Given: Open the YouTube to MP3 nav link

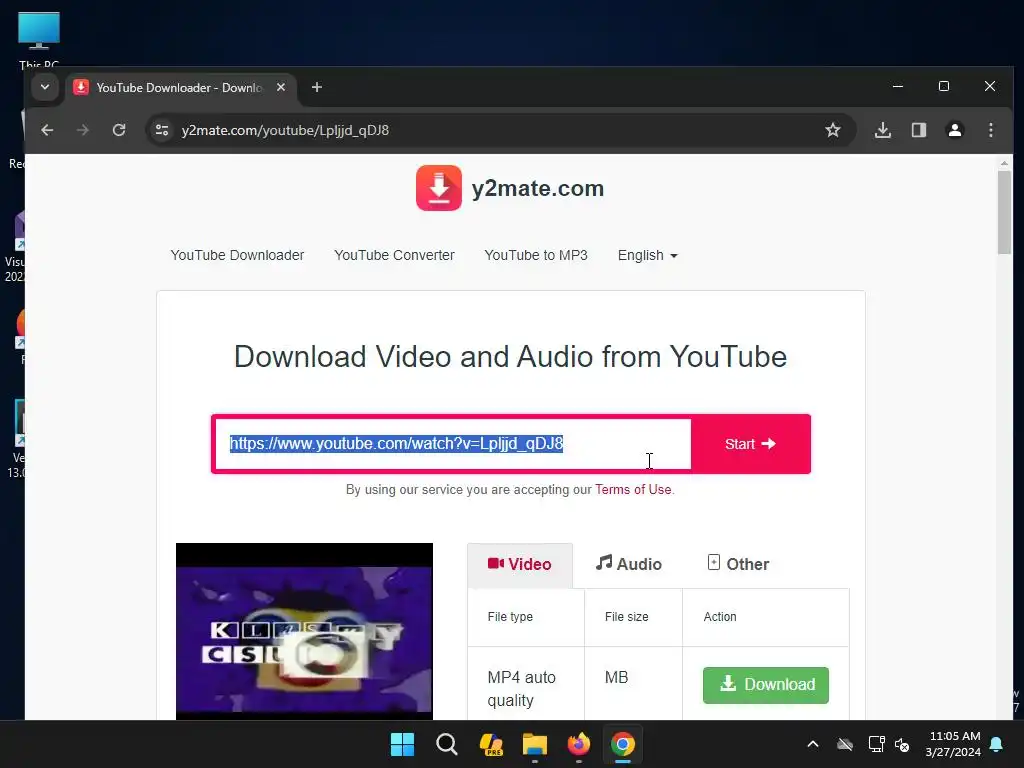Looking at the screenshot, I should click(x=536, y=255).
